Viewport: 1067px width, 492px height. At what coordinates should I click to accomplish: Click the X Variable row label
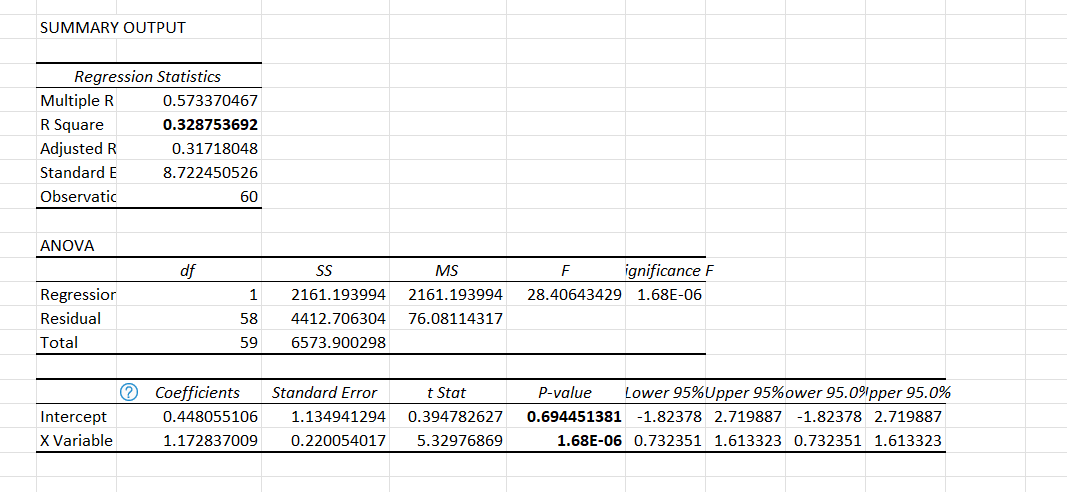(76, 440)
